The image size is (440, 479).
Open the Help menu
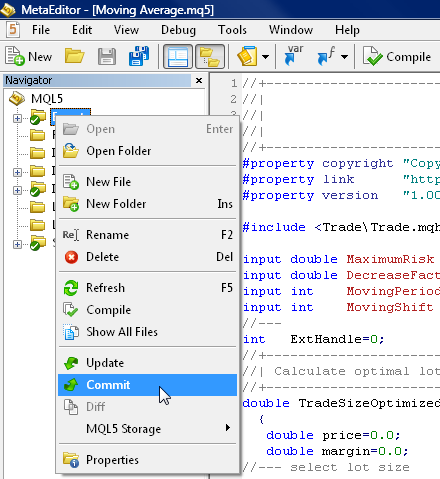pyautogui.click(x=347, y=30)
